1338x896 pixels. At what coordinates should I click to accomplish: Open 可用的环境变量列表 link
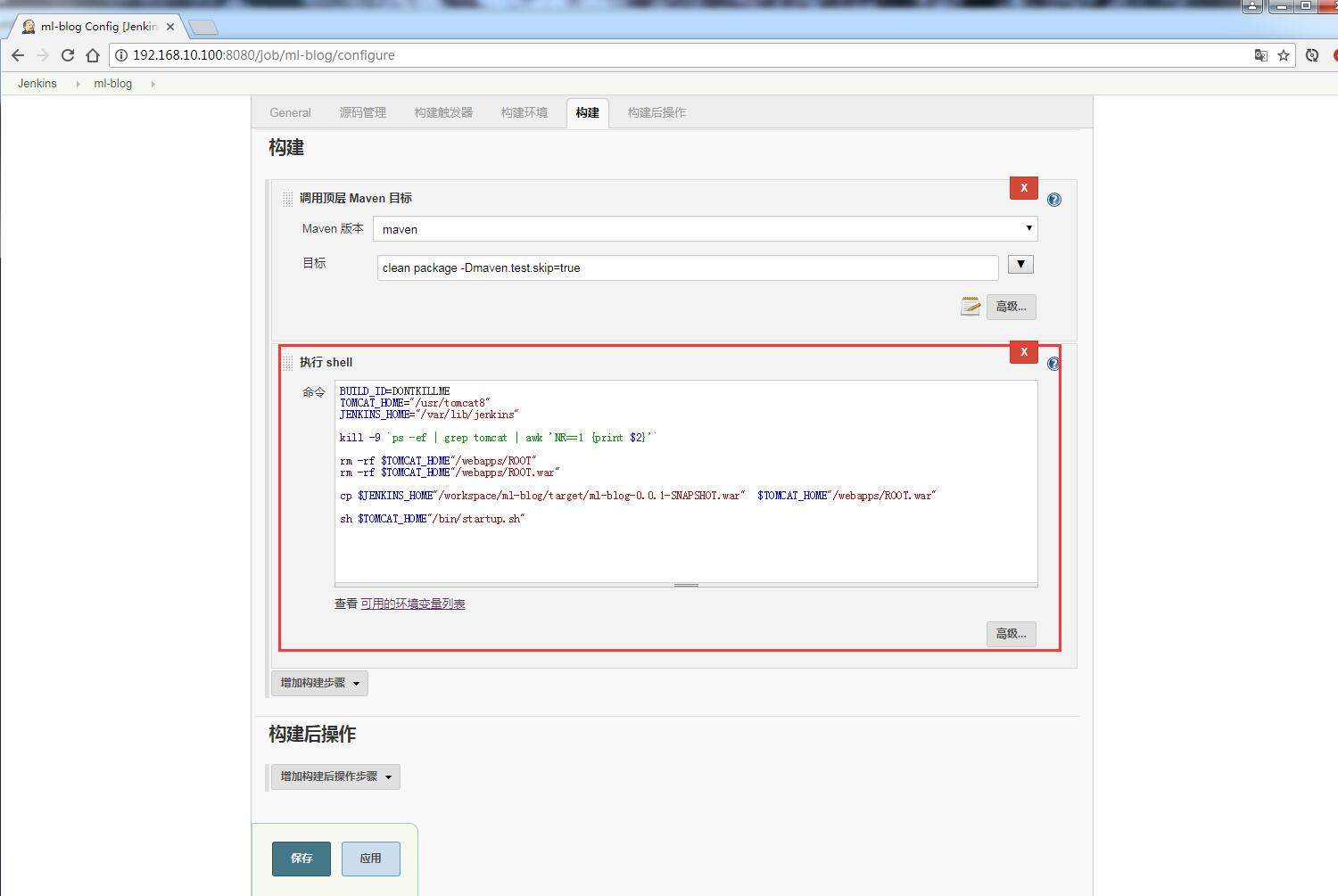tap(413, 604)
